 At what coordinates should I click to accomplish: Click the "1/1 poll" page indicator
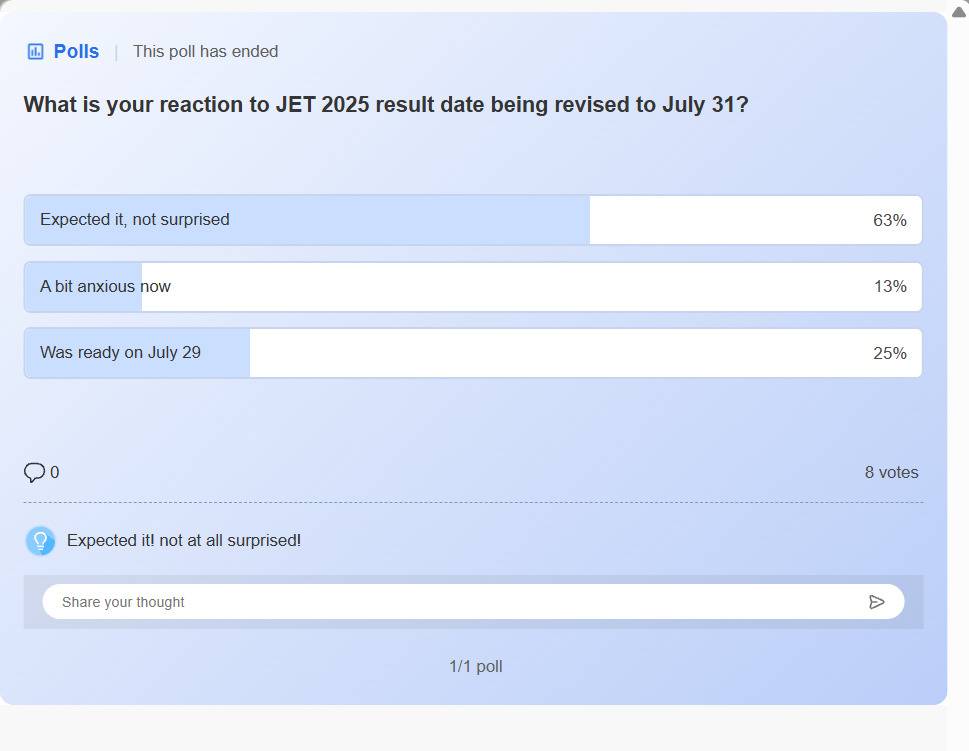click(x=475, y=666)
